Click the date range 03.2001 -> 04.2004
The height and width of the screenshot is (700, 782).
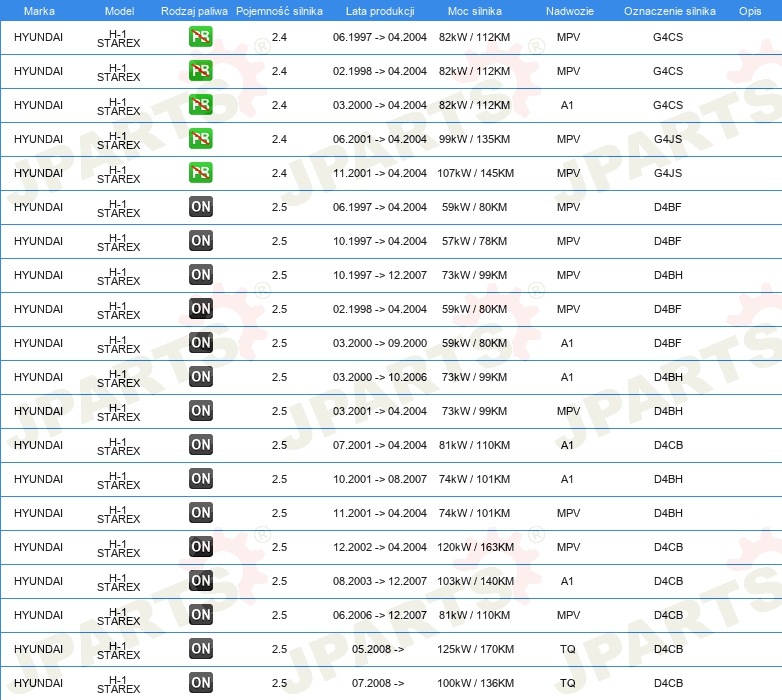click(x=380, y=411)
